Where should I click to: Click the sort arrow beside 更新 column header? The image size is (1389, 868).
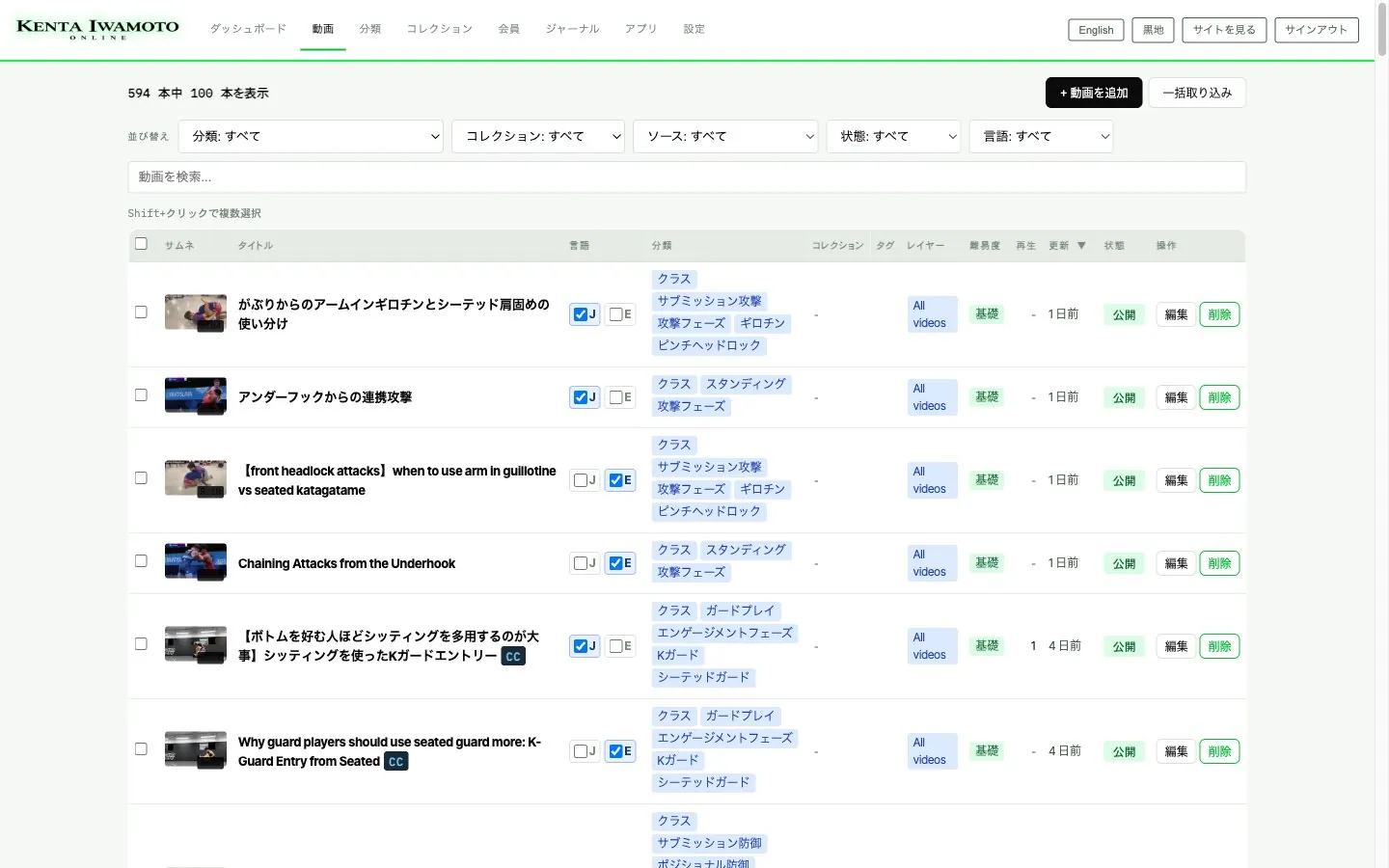tap(1081, 246)
